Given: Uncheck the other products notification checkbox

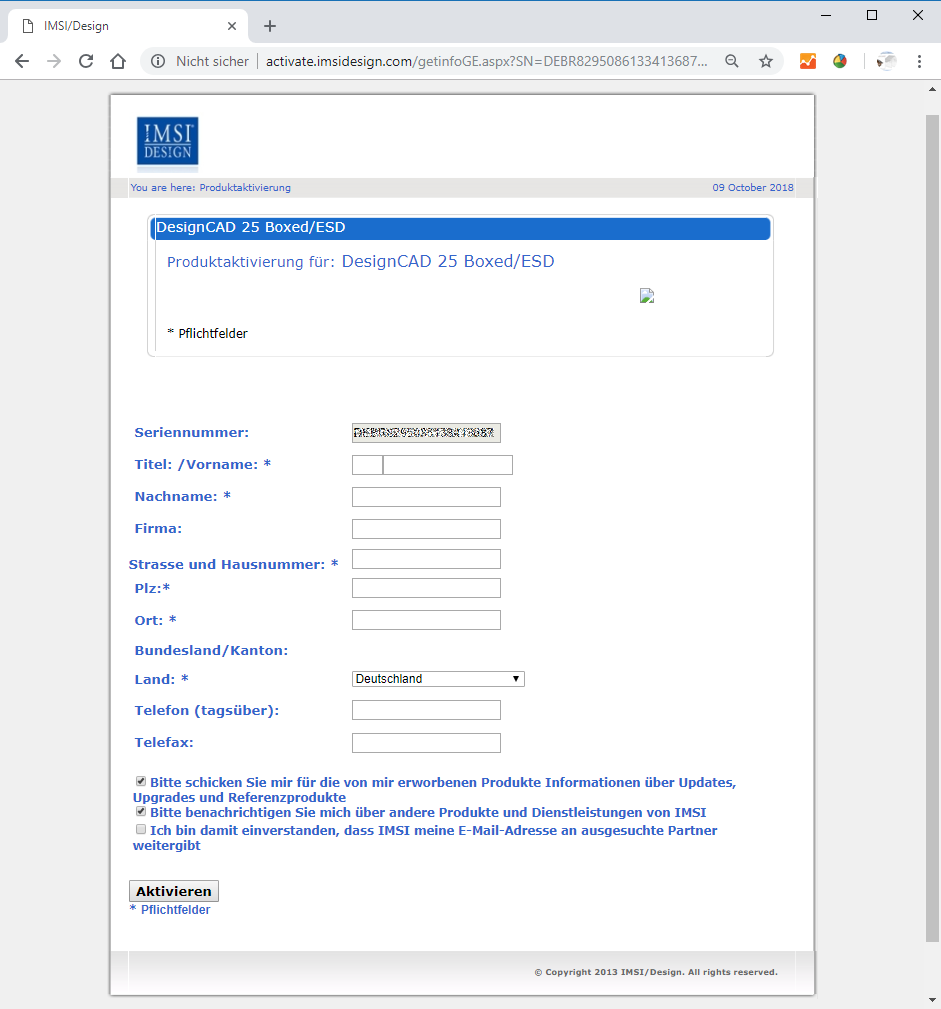Looking at the screenshot, I should (x=141, y=811).
